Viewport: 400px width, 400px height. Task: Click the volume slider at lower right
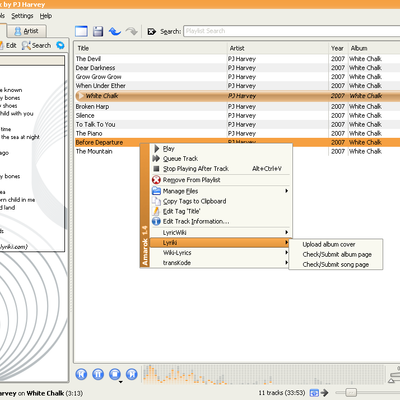(394, 375)
